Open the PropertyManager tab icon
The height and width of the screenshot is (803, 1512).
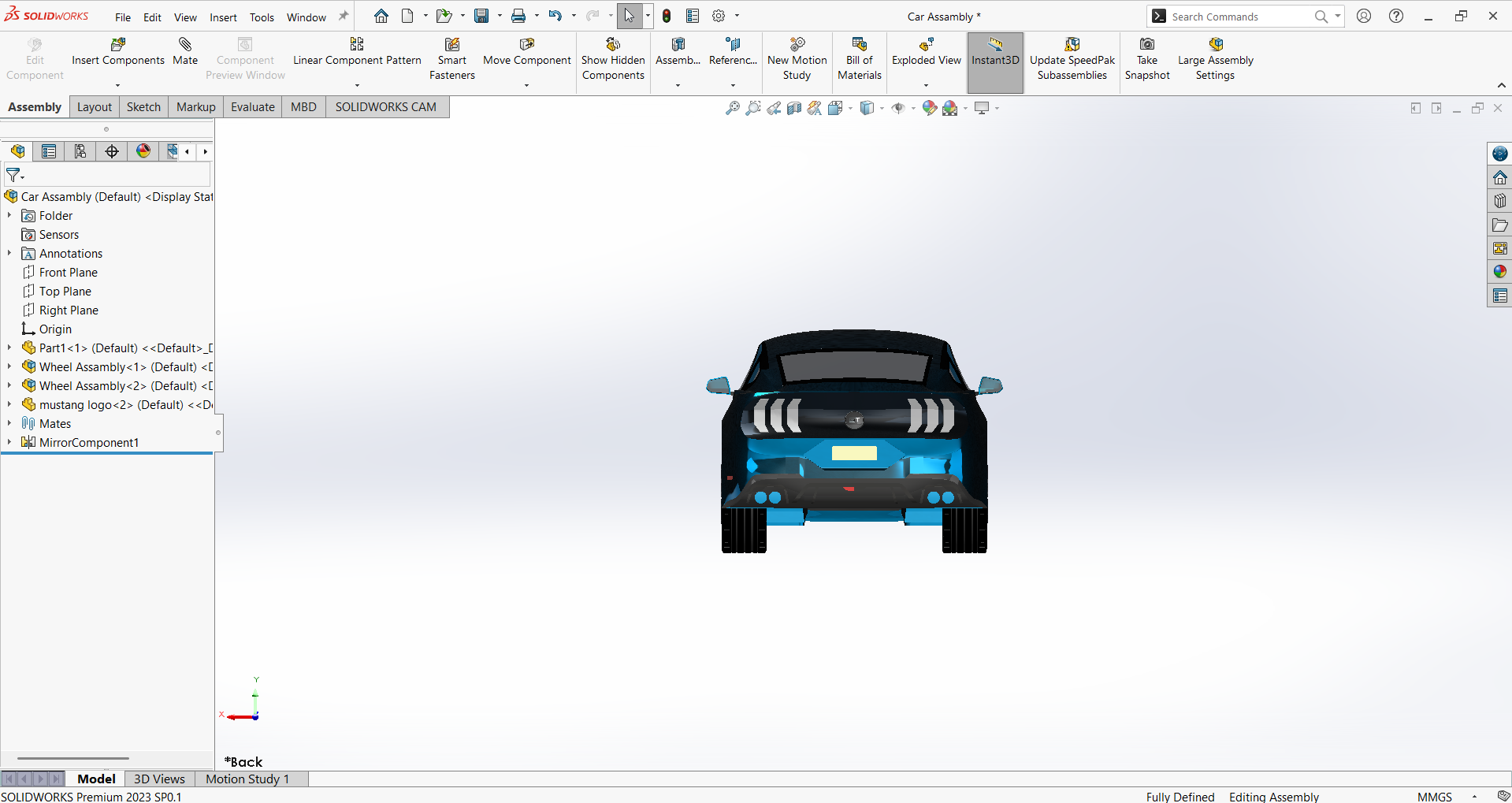pos(49,151)
